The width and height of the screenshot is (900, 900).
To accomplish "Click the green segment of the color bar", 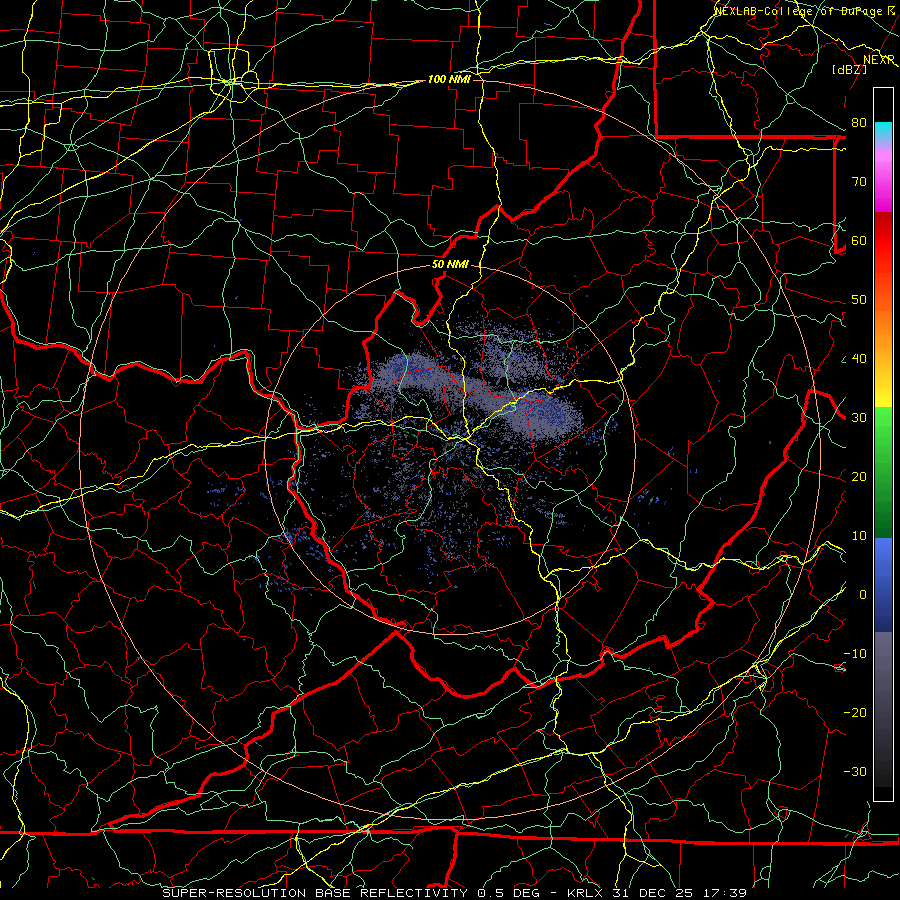I will tap(883, 472).
